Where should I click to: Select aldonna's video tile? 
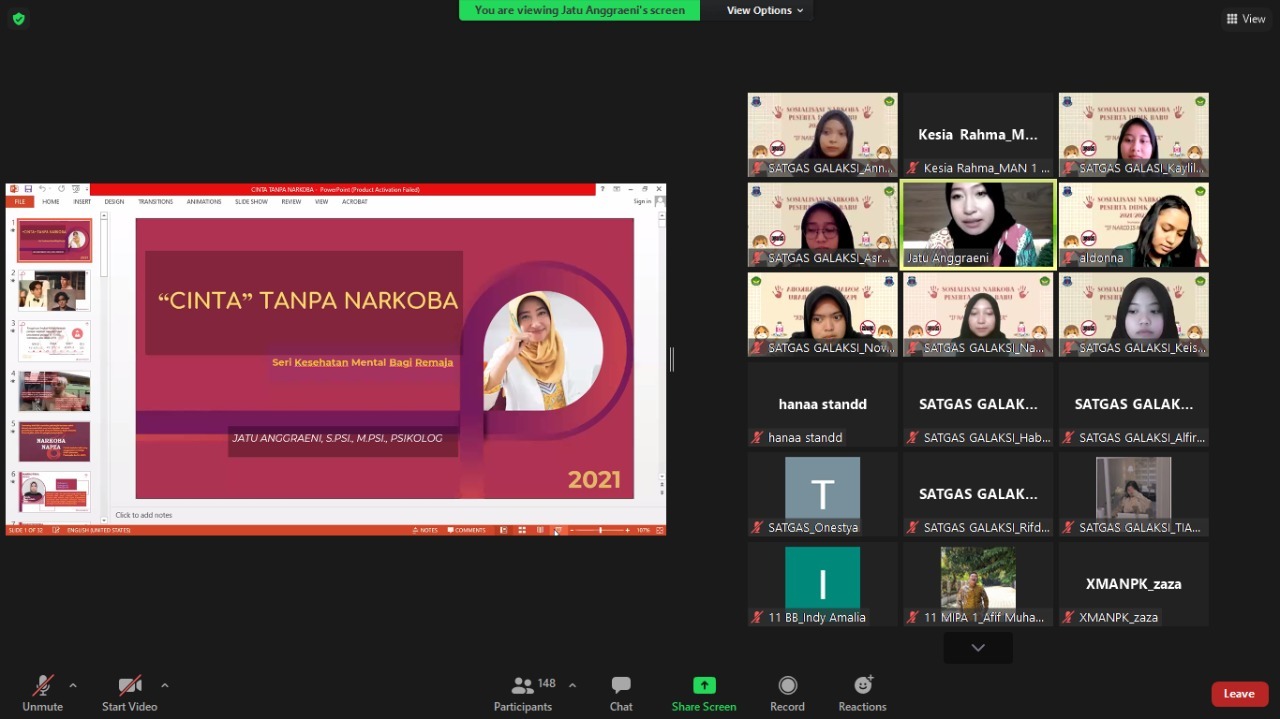[x=1133, y=224]
